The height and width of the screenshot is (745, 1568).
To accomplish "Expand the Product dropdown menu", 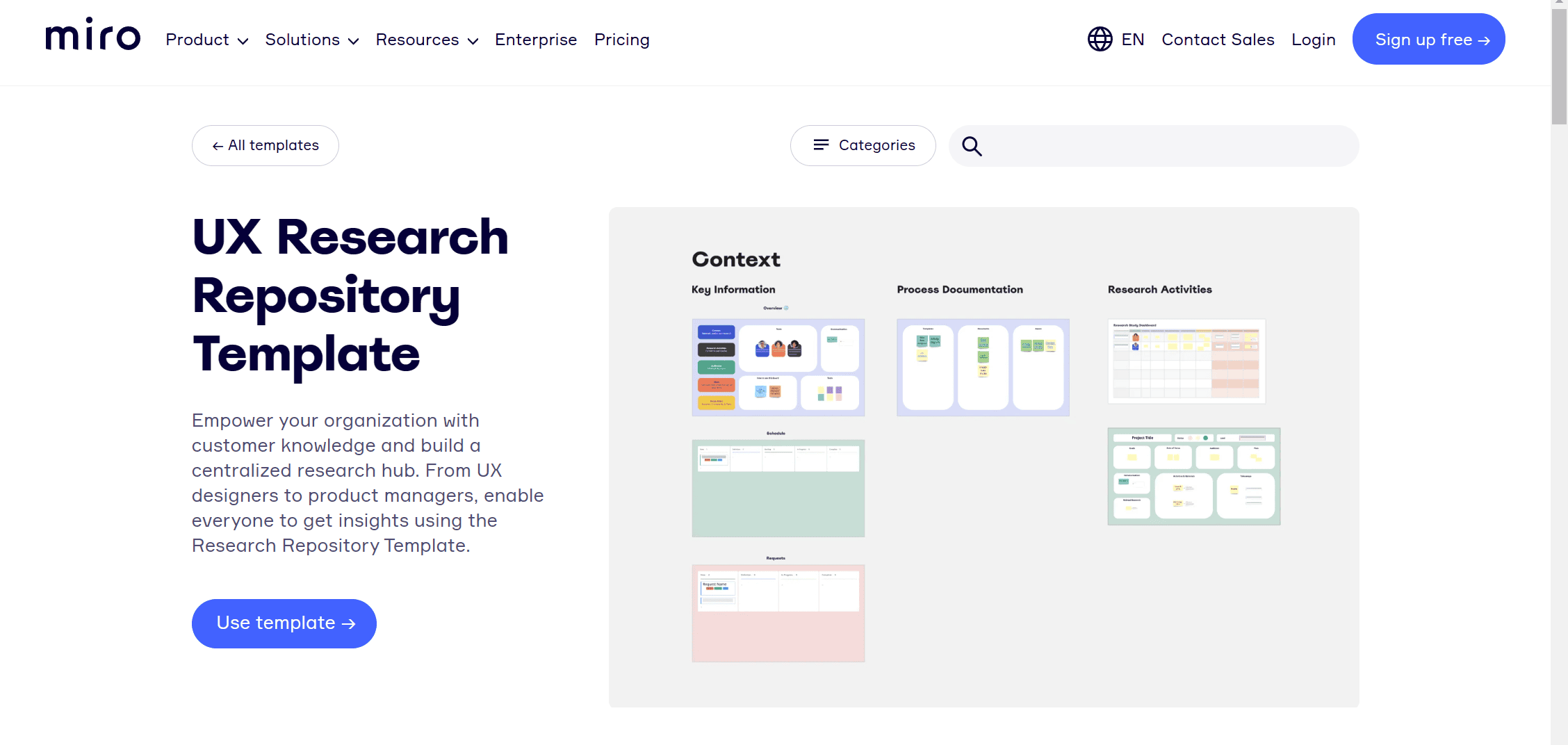I will [206, 40].
